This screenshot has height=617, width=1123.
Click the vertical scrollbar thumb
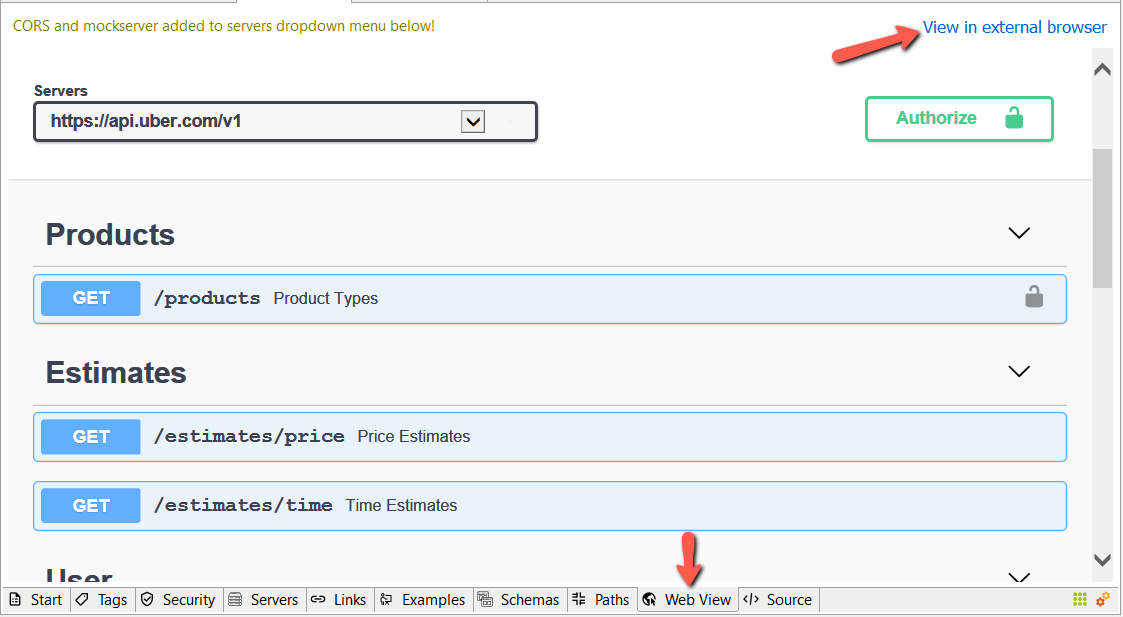click(1102, 219)
